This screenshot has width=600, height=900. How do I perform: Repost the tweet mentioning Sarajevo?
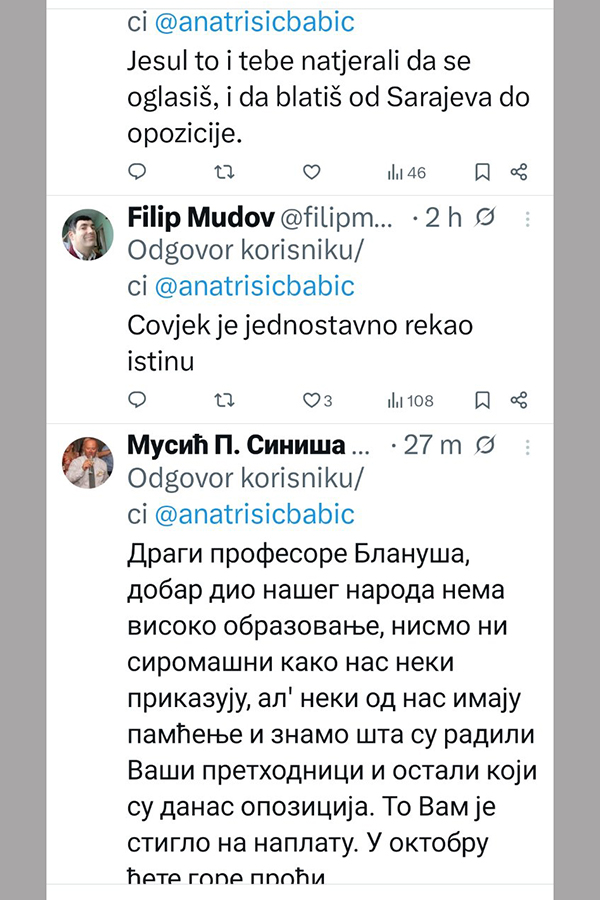coord(225,172)
